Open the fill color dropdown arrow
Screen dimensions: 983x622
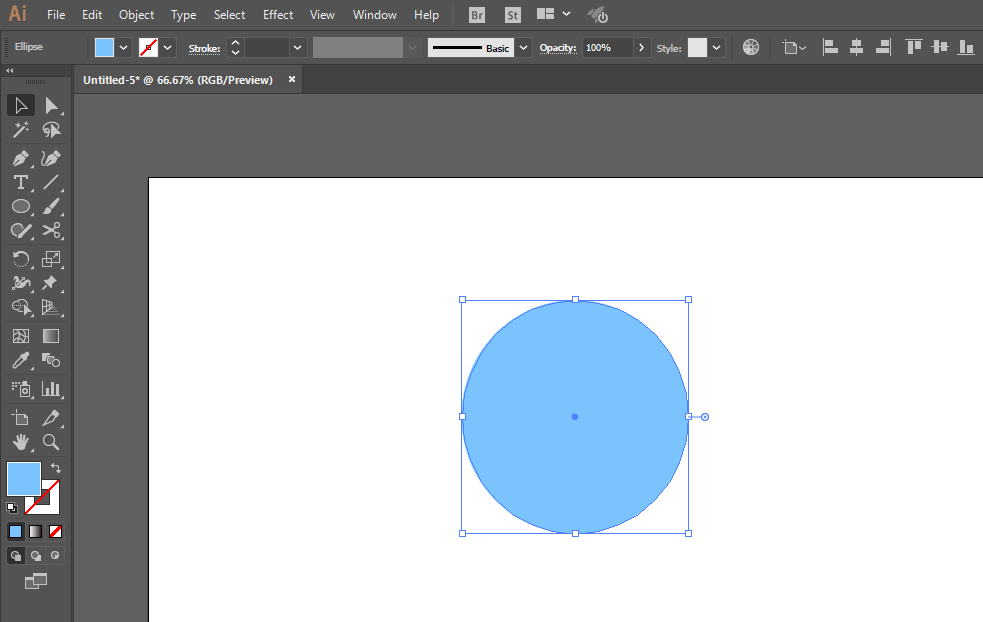[x=124, y=48]
